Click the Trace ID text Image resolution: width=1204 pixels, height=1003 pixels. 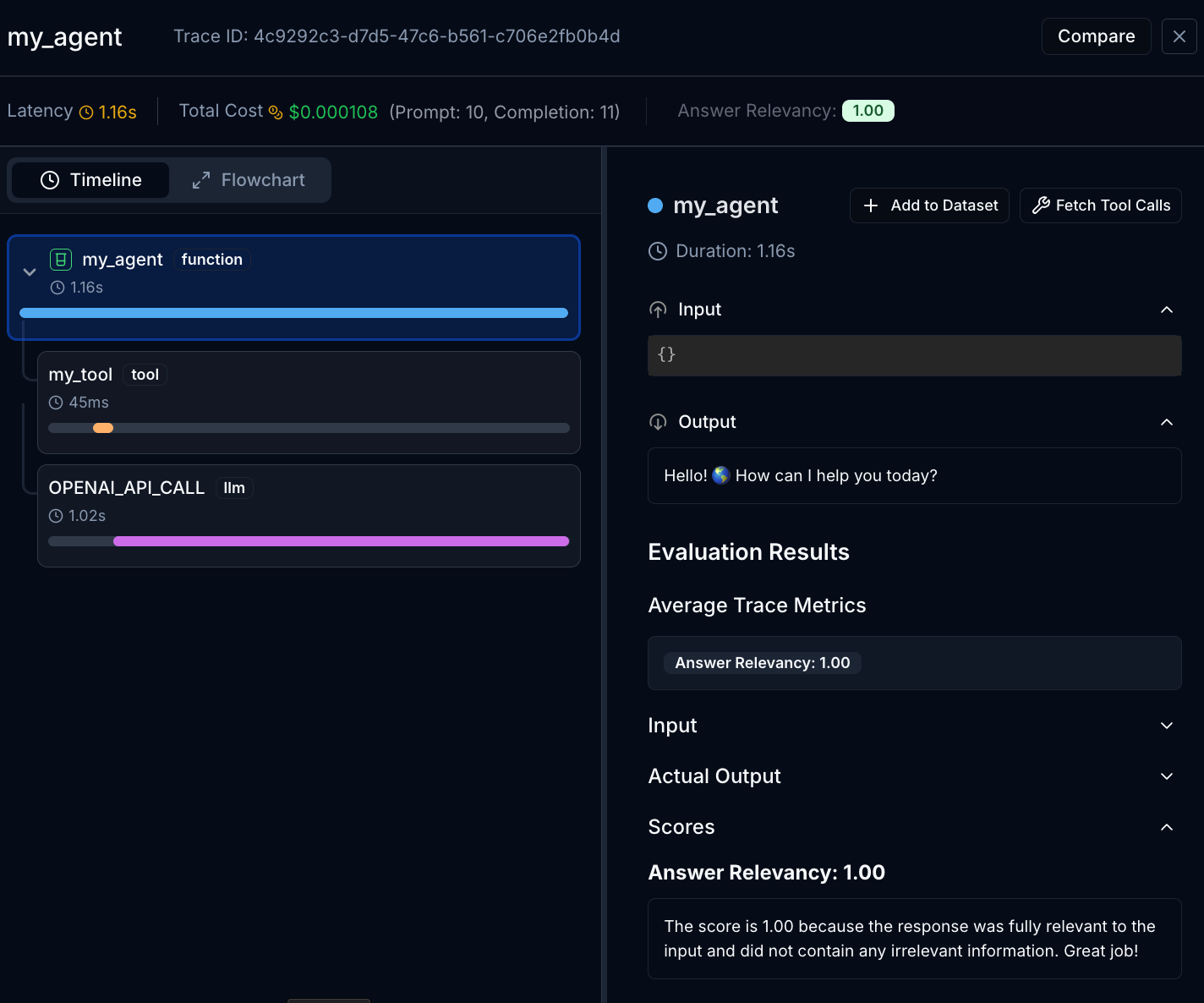click(397, 36)
